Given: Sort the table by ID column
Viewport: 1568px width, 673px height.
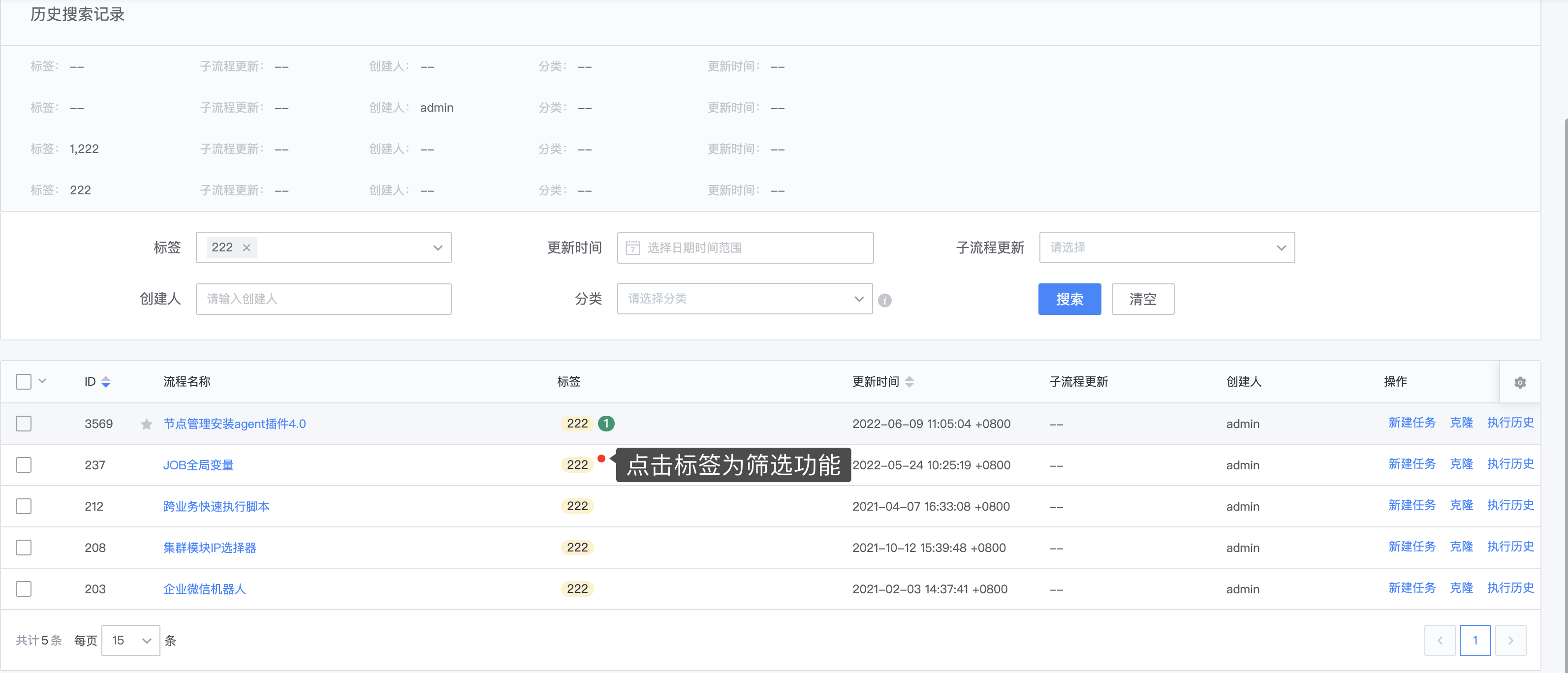Looking at the screenshot, I should tap(106, 382).
